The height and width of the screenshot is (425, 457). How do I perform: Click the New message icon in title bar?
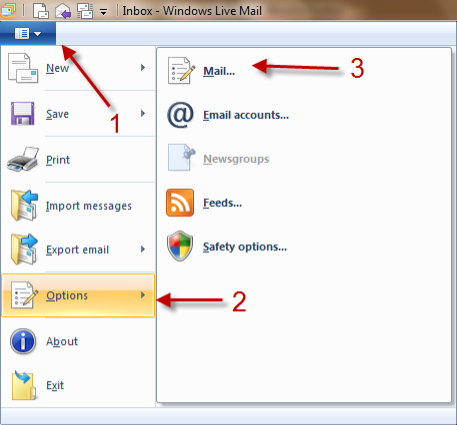pos(41,11)
